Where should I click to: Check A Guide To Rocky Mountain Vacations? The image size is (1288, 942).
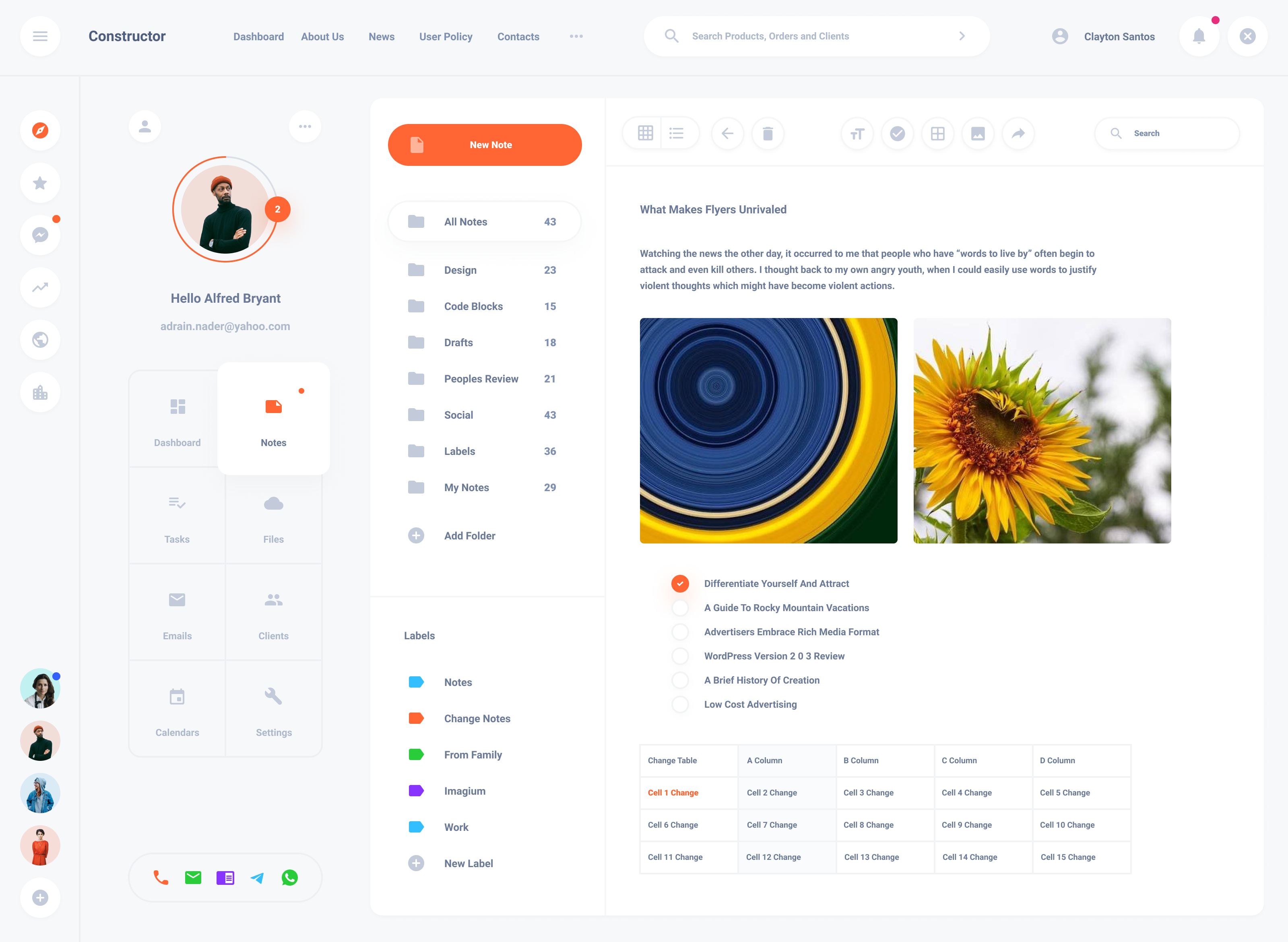(x=680, y=608)
